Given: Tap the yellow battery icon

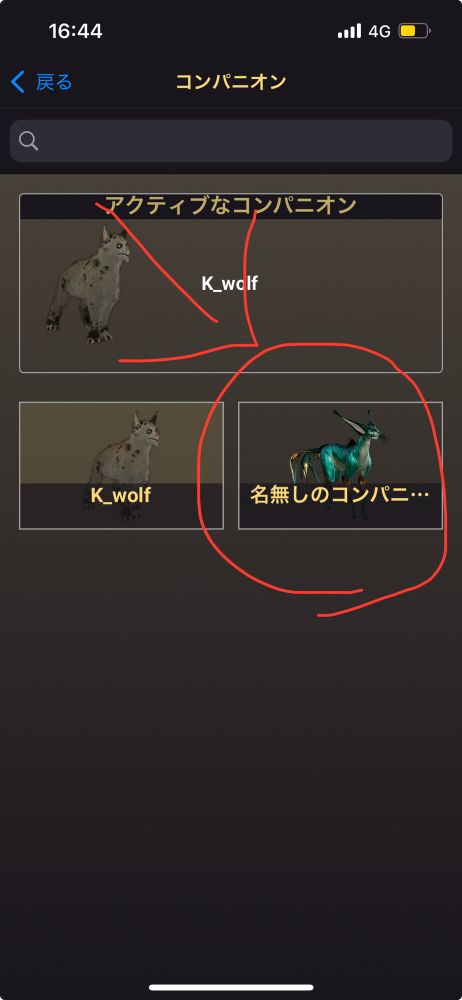Looking at the screenshot, I should point(414,31).
